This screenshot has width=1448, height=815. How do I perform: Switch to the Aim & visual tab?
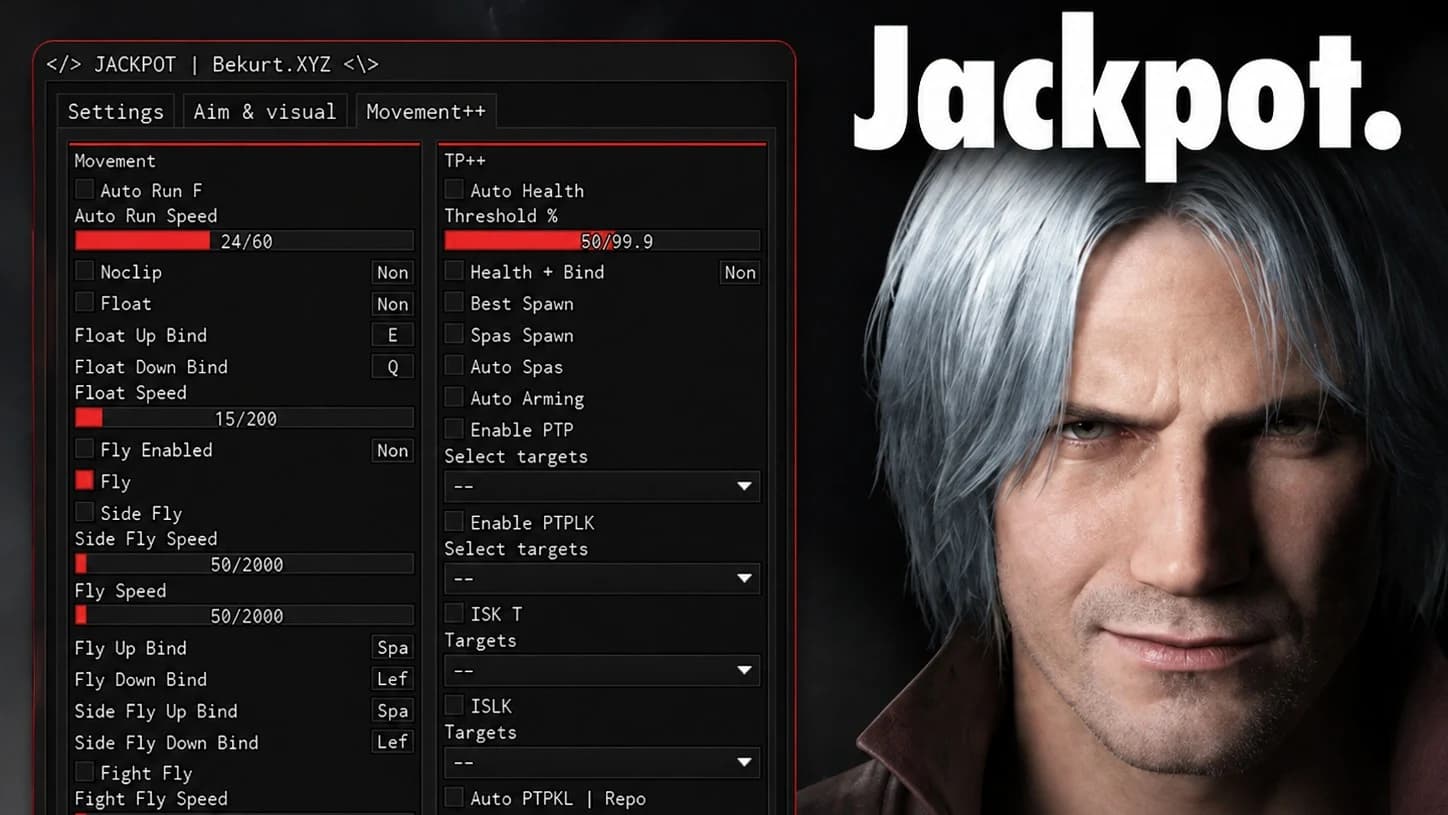click(x=265, y=111)
